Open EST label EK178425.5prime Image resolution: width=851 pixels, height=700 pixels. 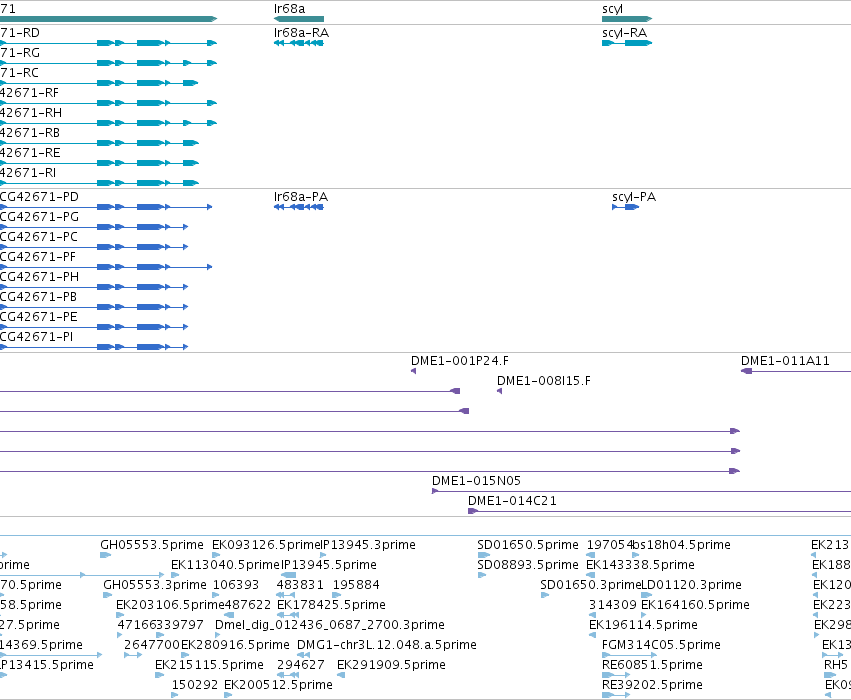[x=332, y=605]
